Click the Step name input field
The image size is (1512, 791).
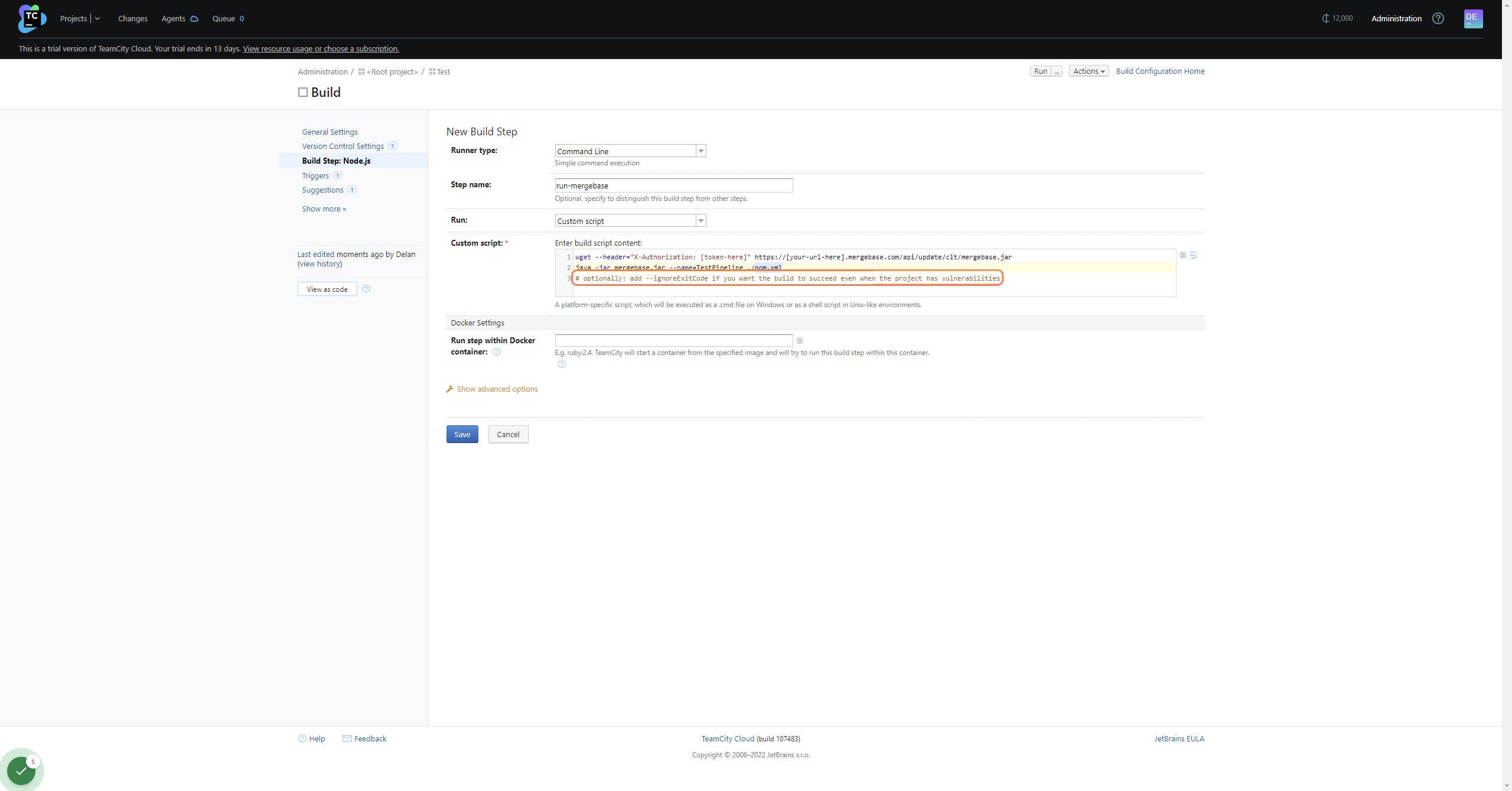pyautogui.click(x=674, y=185)
